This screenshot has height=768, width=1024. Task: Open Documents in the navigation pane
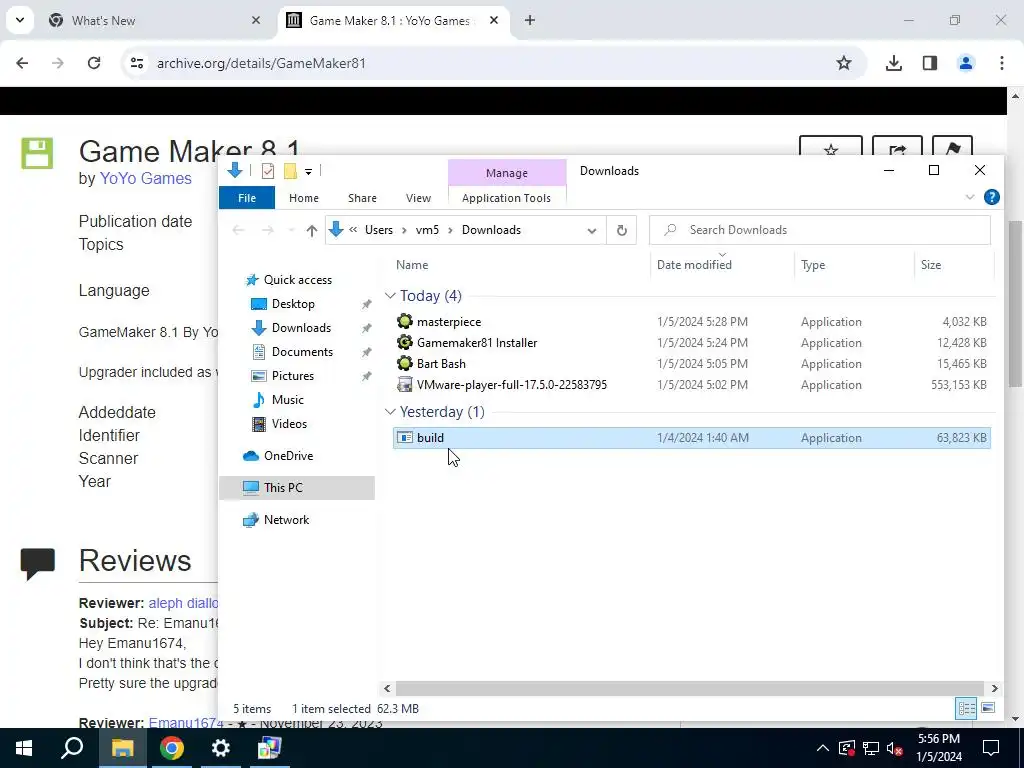(302, 352)
